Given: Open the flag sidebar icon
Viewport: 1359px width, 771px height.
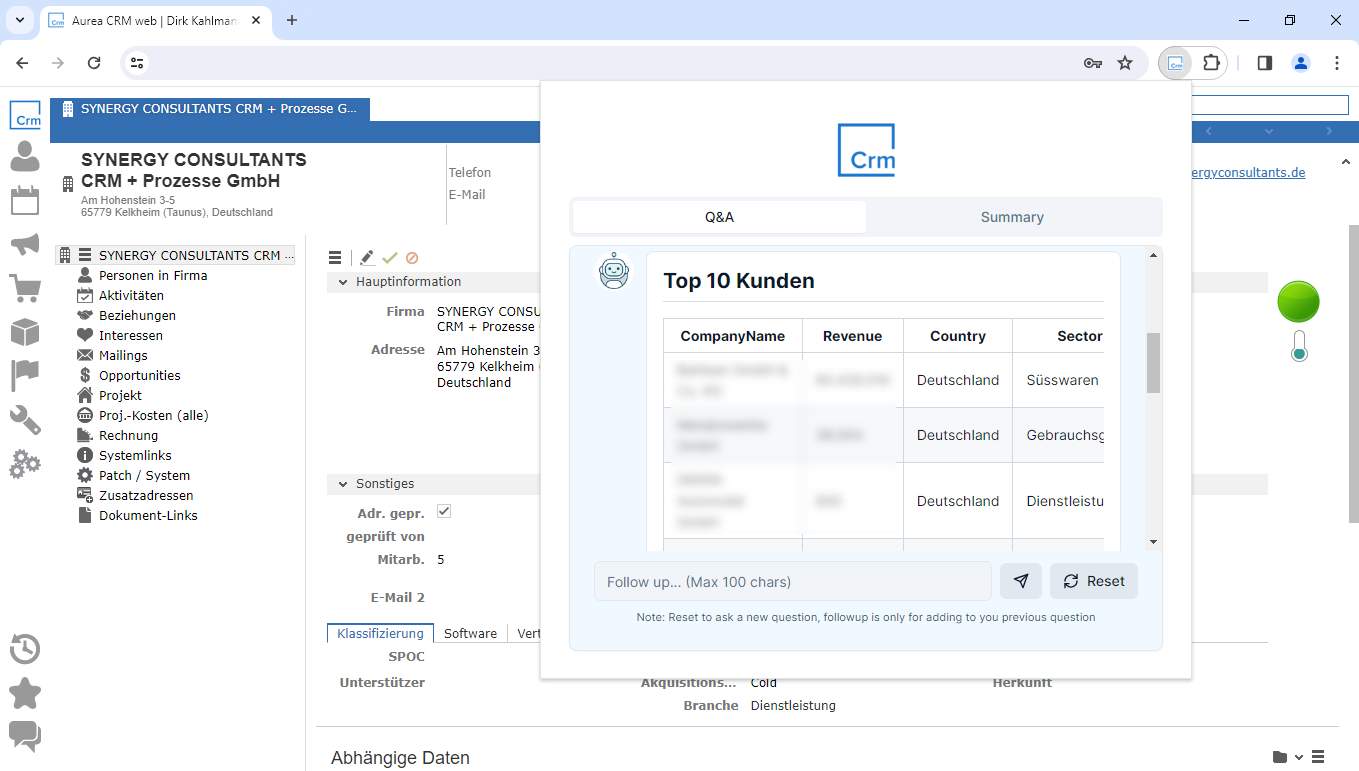Looking at the screenshot, I should point(25,376).
